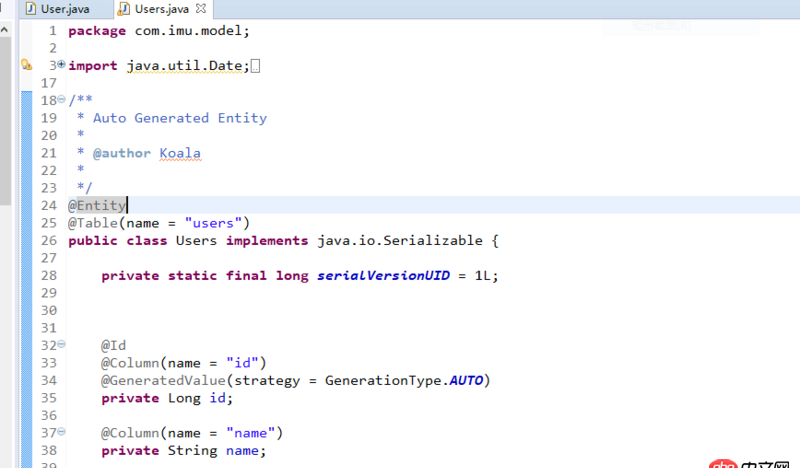Click the "id" string on line 33

click(242, 363)
